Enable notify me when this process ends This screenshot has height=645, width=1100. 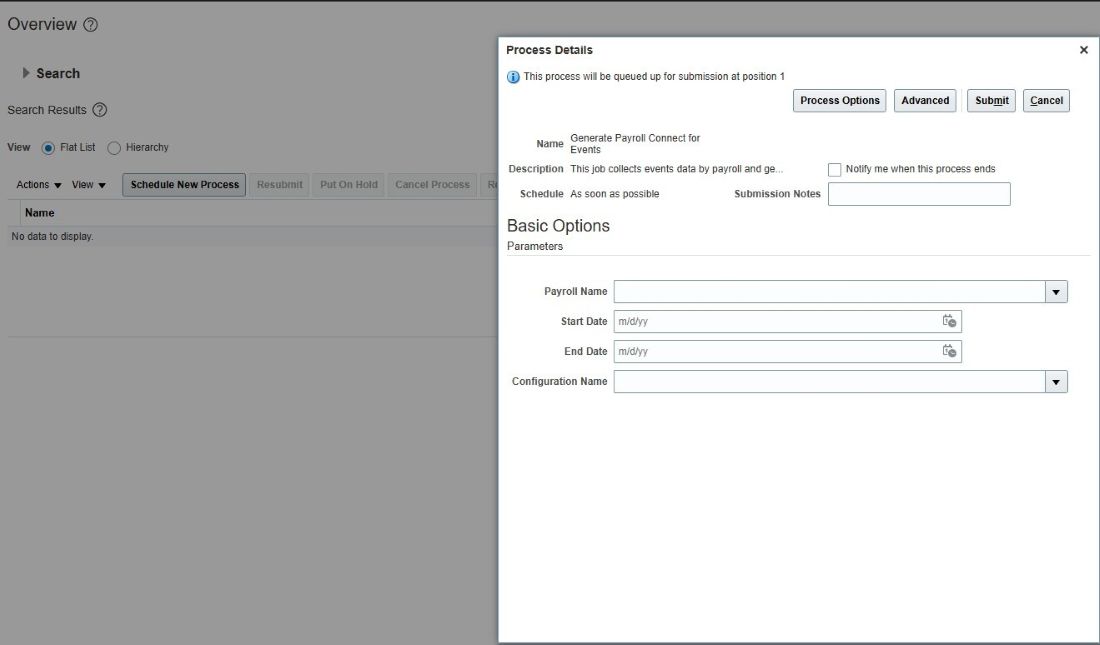coord(835,169)
